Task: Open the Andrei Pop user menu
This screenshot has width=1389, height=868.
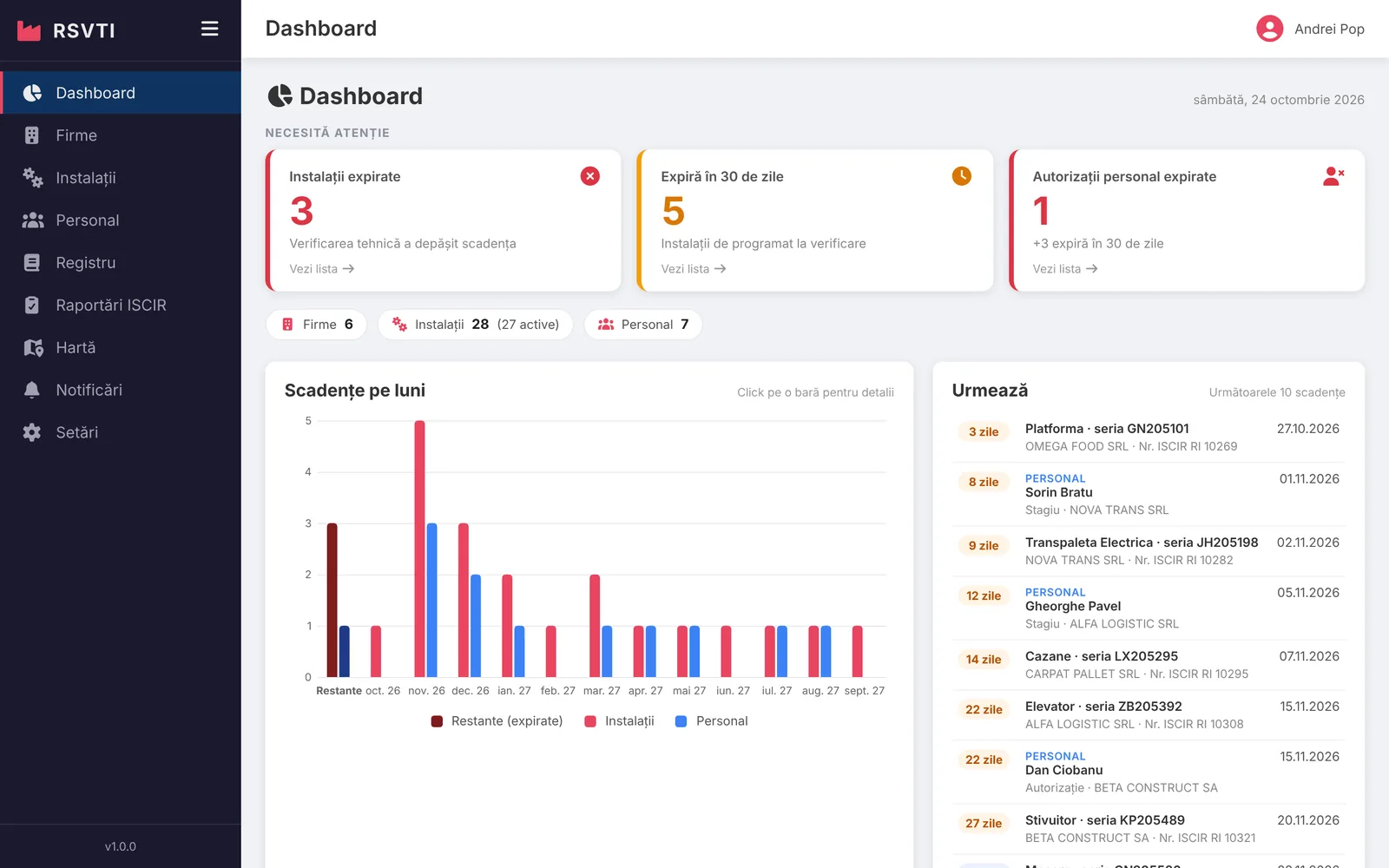Action: (1310, 29)
